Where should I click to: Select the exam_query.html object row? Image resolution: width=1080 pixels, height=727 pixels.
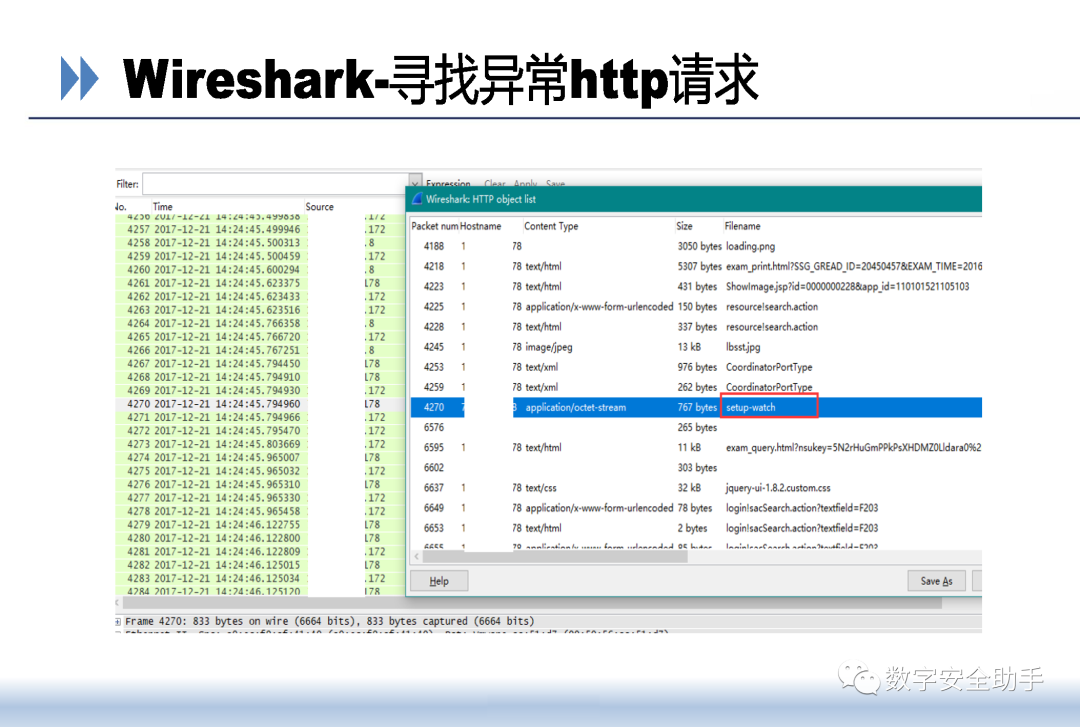[696, 447]
